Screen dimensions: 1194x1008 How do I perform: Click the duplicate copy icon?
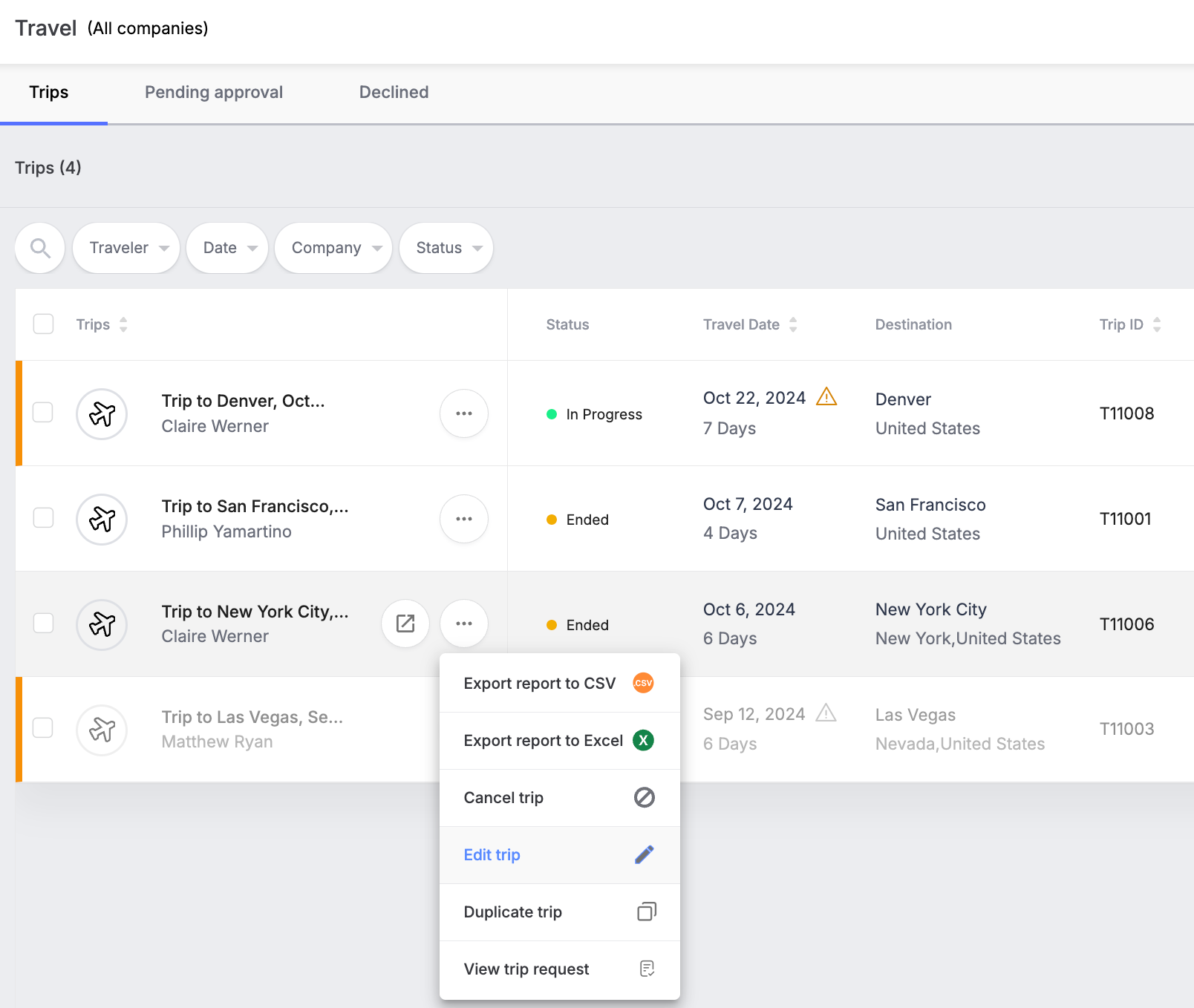pos(647,912)
